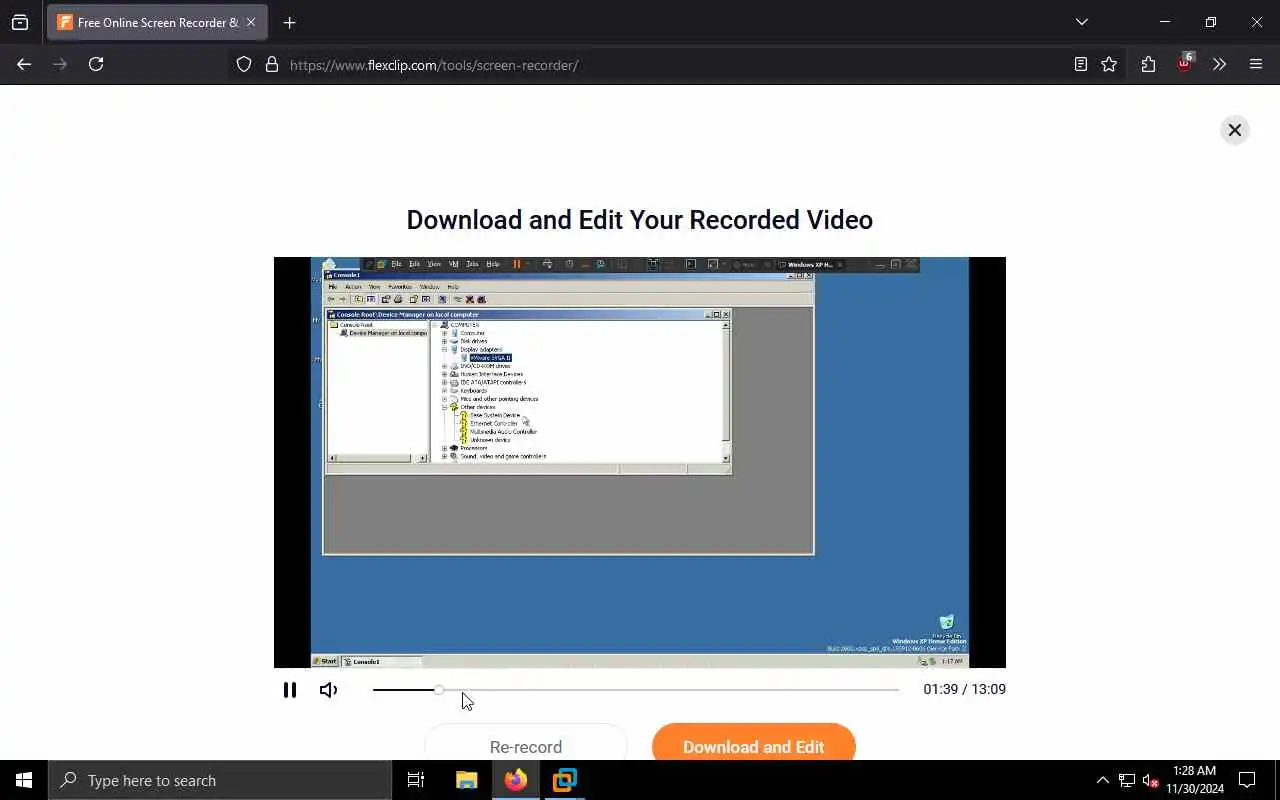Open the Windows Start menu
Image resolution: width=1280 pixels, height=800 pixels.
click(24, 780)
